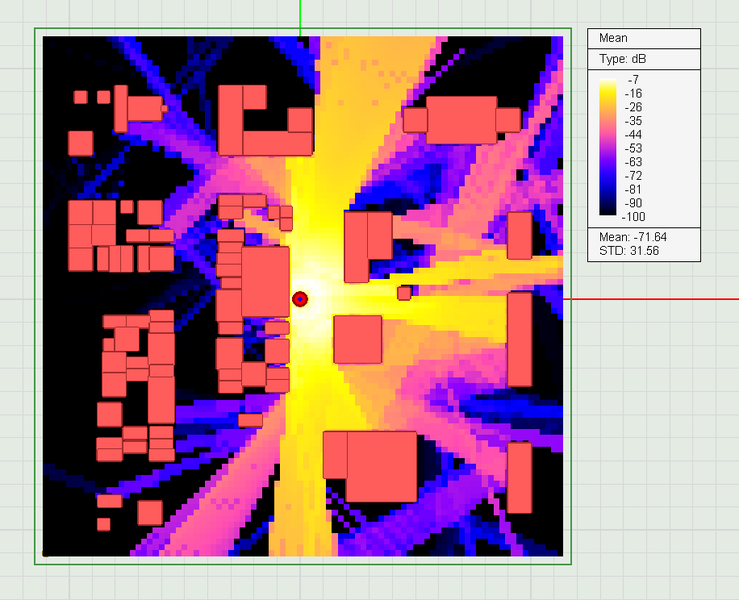Image resolution: width=739 pixels, height=600 pixels.
Task: Click the color scale gradient bar
Action: (x=608, y=147)
